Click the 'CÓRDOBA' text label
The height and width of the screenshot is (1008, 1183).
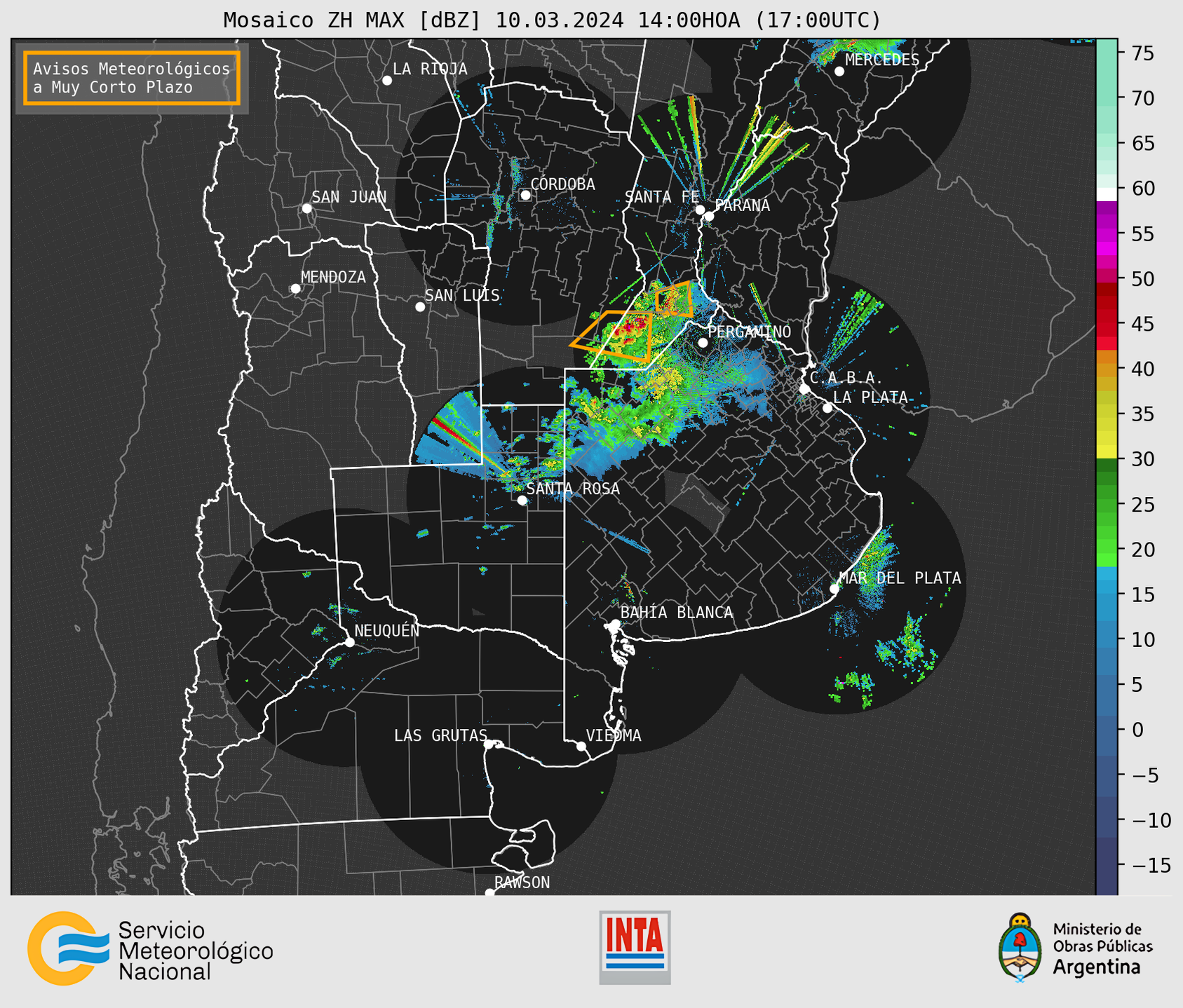tap(563, 184)
